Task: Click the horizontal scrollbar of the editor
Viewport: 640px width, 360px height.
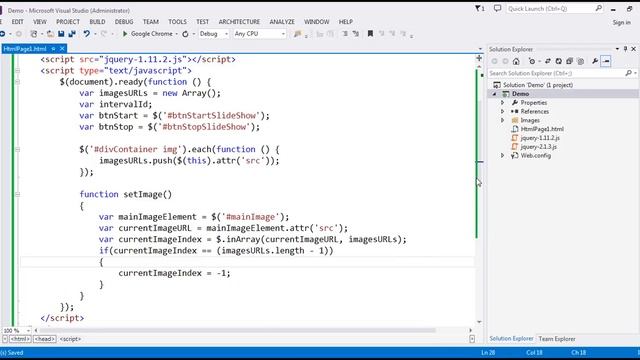Action: tap(238, 330)
